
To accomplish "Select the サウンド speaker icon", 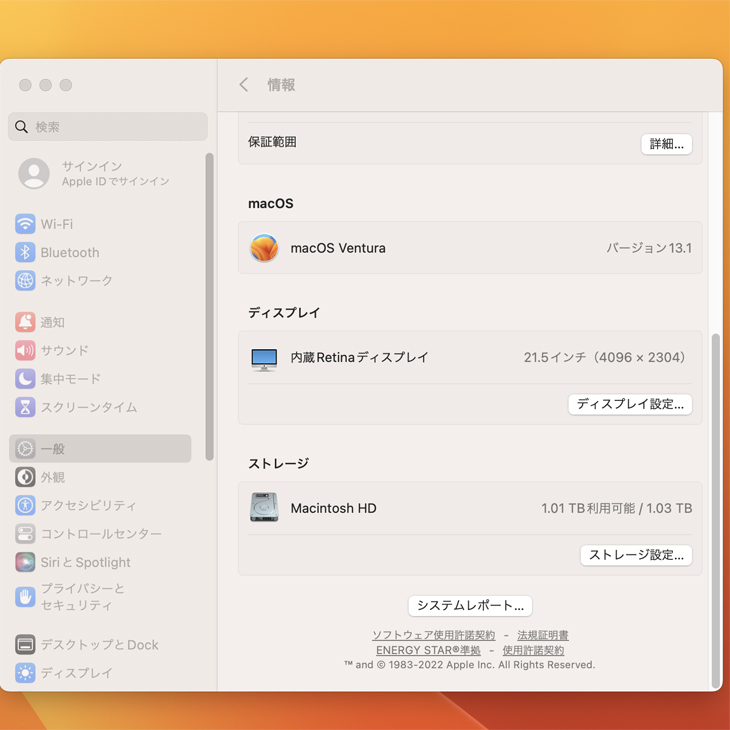I will point(25,351).
